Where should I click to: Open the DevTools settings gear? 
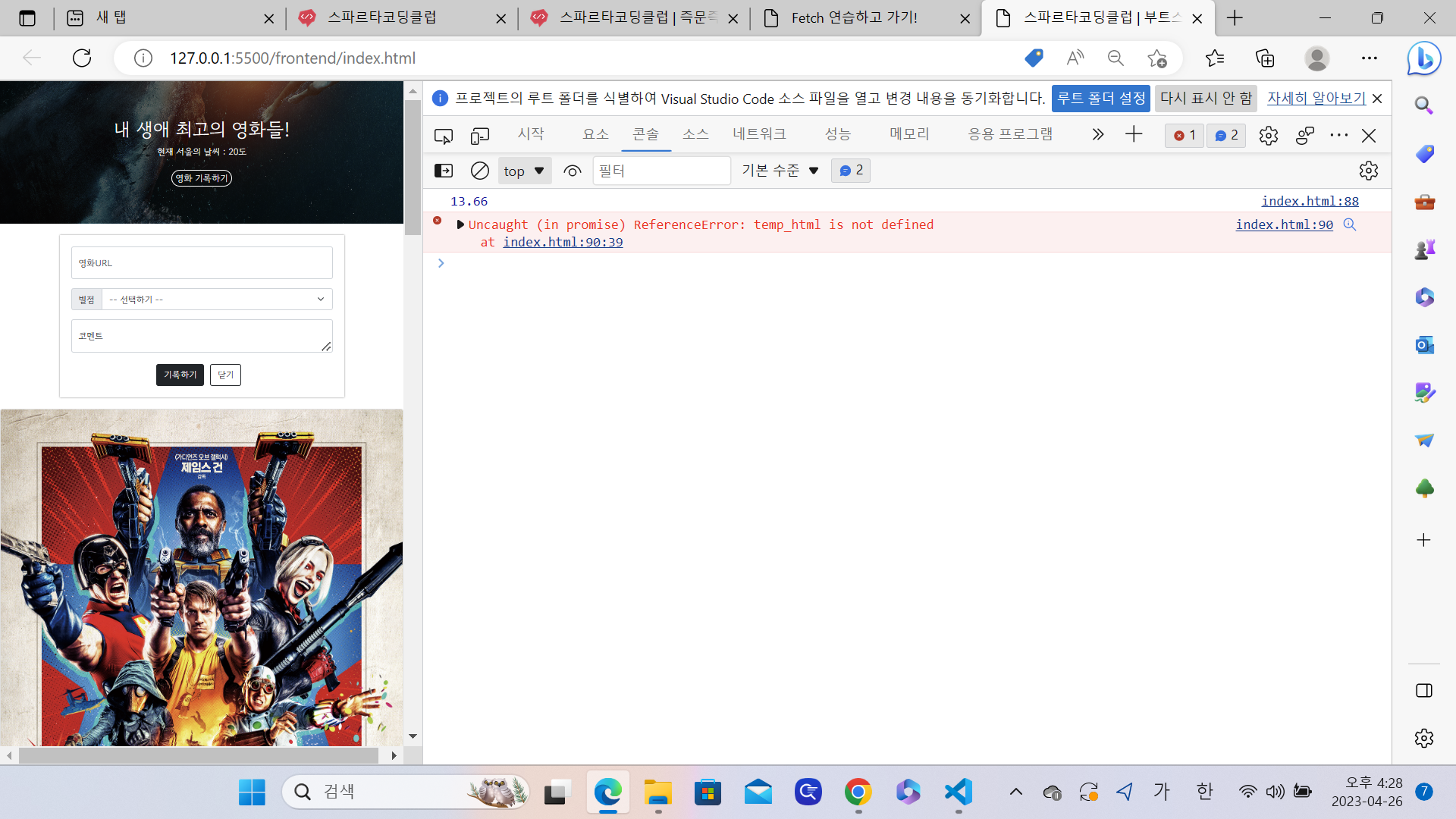click(1268, 136)
